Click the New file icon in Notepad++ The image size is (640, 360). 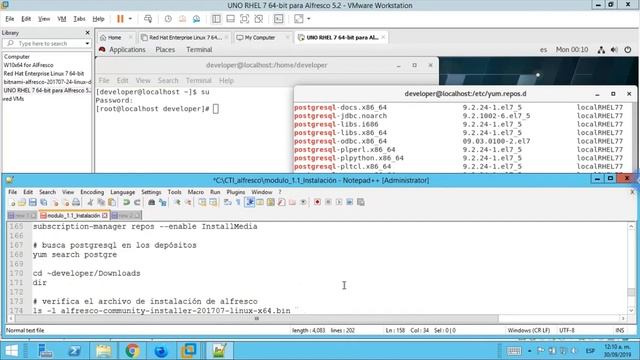click(x=12, y=202)
